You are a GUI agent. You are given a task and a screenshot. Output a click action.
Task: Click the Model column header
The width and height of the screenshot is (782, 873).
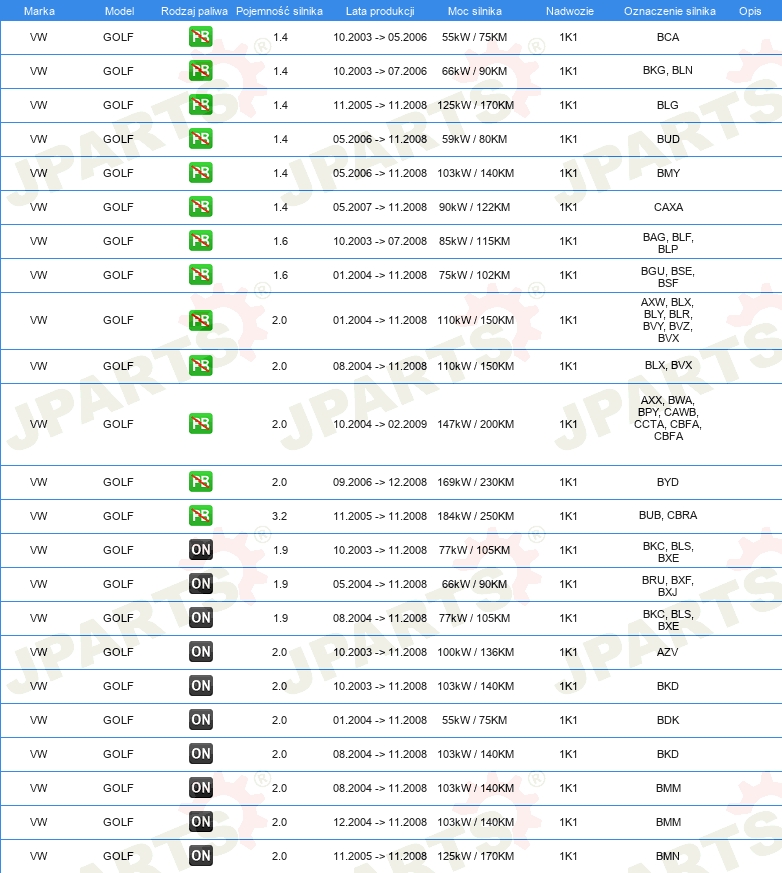point(119,11)
